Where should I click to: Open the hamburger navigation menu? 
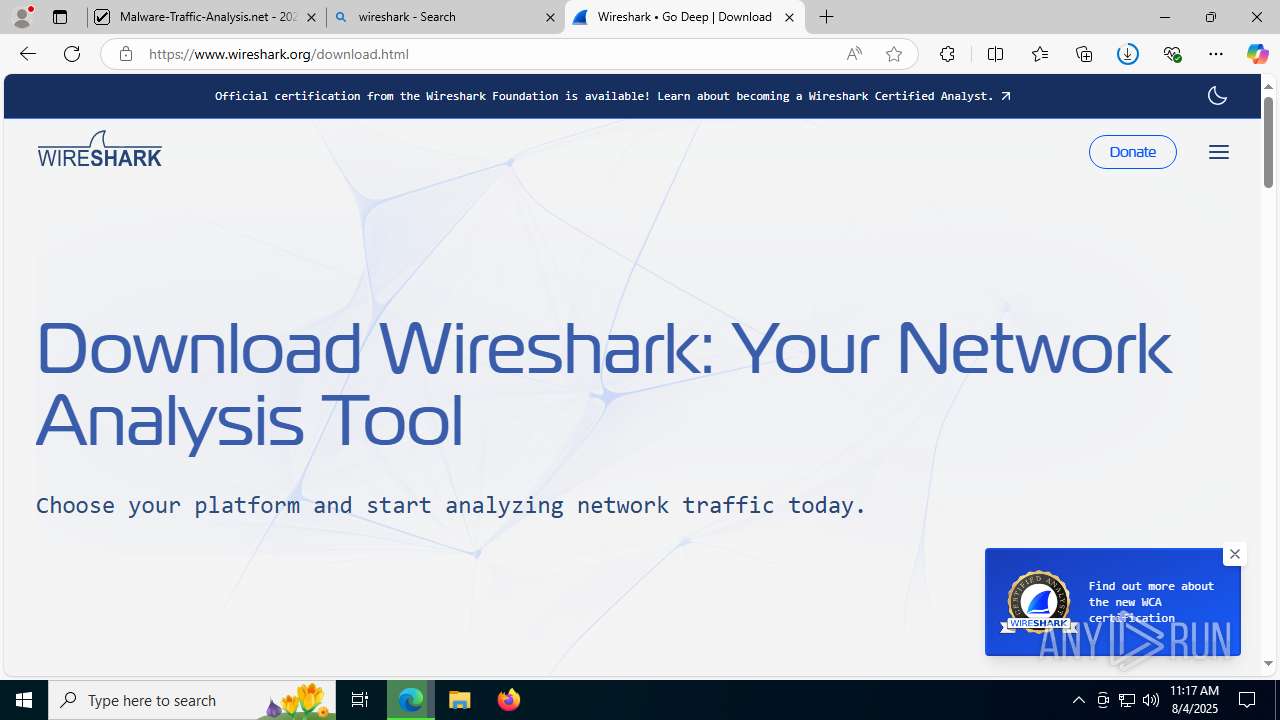click(x=1219, y=152)
